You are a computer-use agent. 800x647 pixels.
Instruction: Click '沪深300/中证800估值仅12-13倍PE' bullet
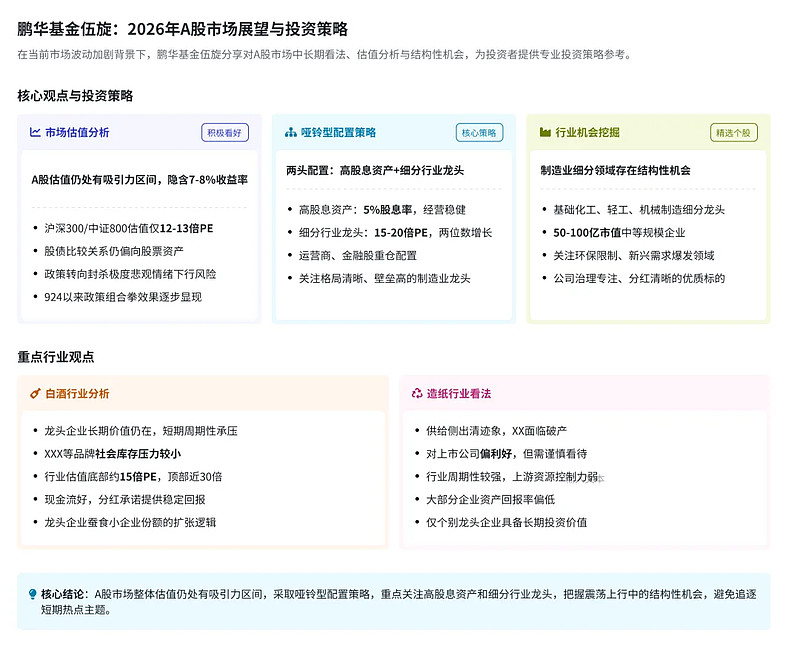pyautogui.click(x=129, y=228)
